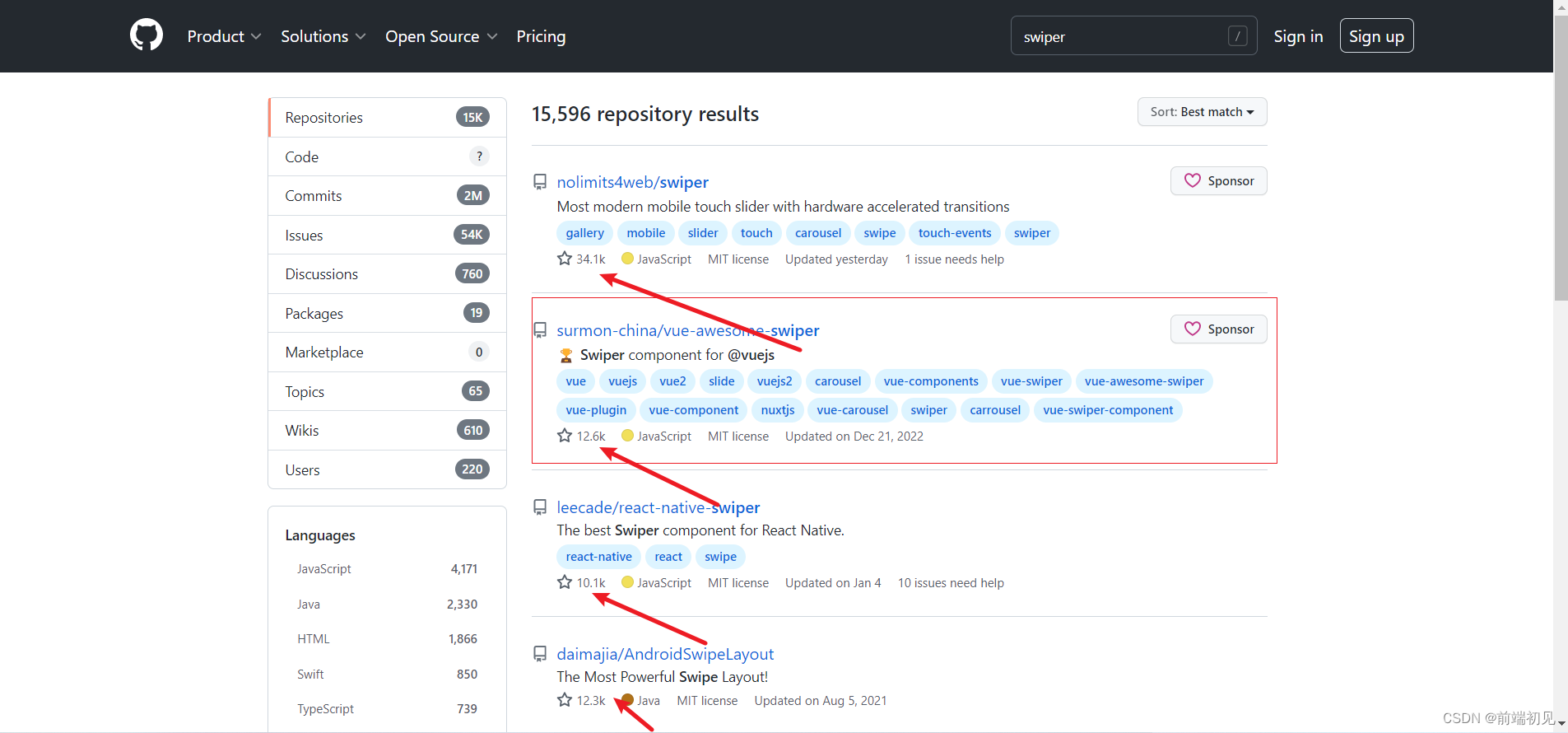The height and width of the screenshot is (733, 1568).
Task: Click the vue-carousel topic tag
Action: [852, 410]
